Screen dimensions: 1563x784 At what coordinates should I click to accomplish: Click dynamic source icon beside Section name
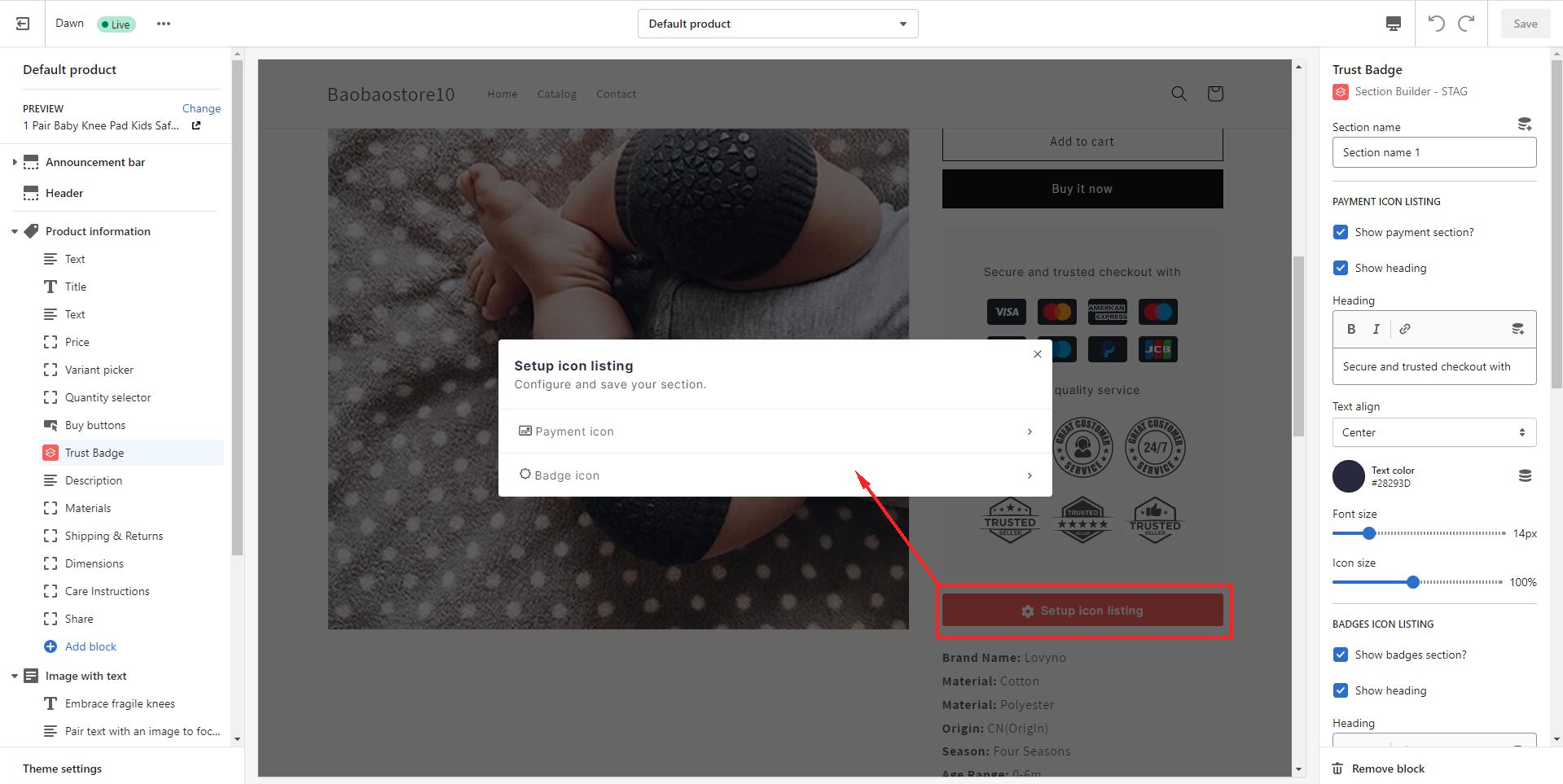point(1525,125)
